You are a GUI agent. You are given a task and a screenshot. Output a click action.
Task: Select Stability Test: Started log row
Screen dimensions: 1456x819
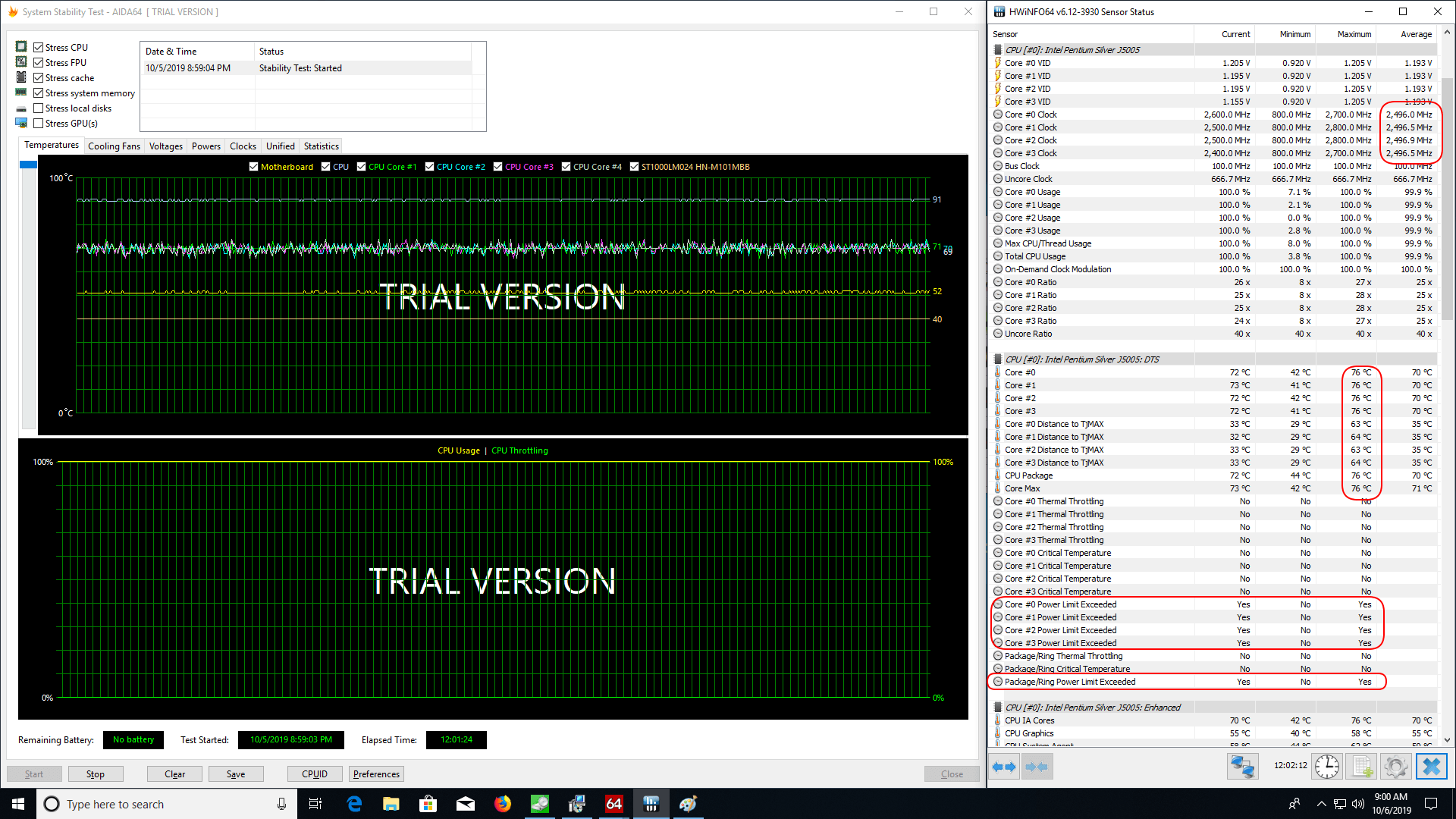309,68
